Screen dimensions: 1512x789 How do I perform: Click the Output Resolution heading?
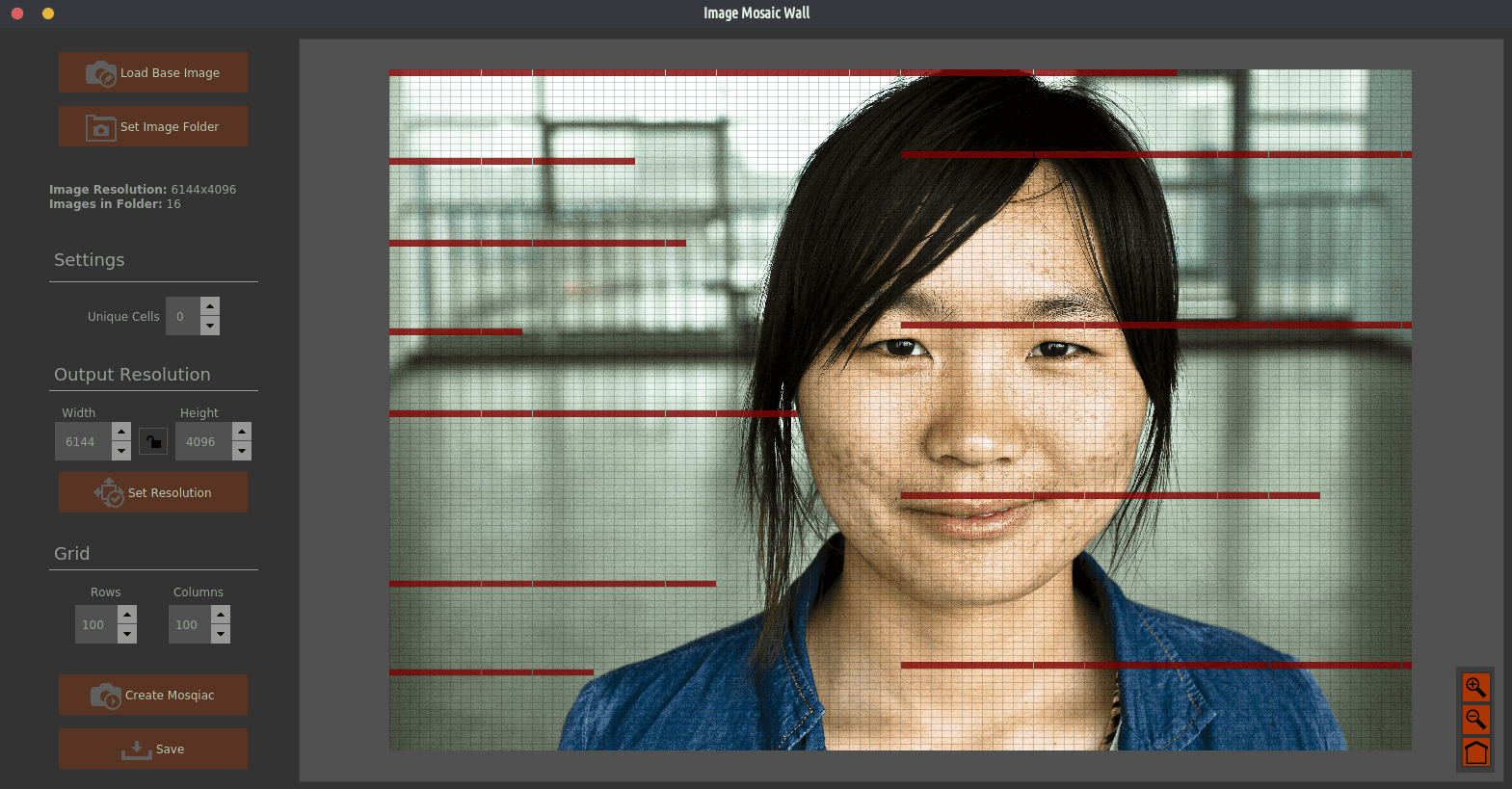click(x=132, y=375)
